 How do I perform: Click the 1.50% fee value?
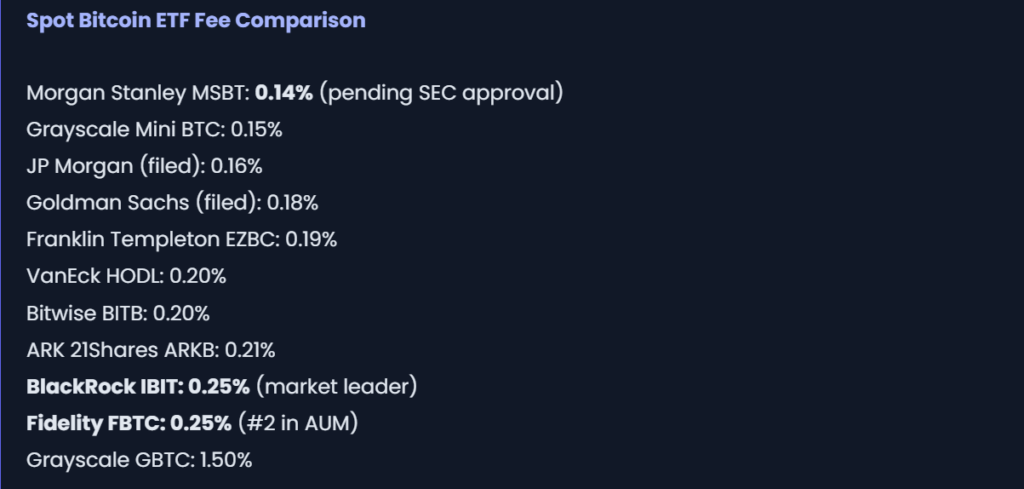pos(227,460)
